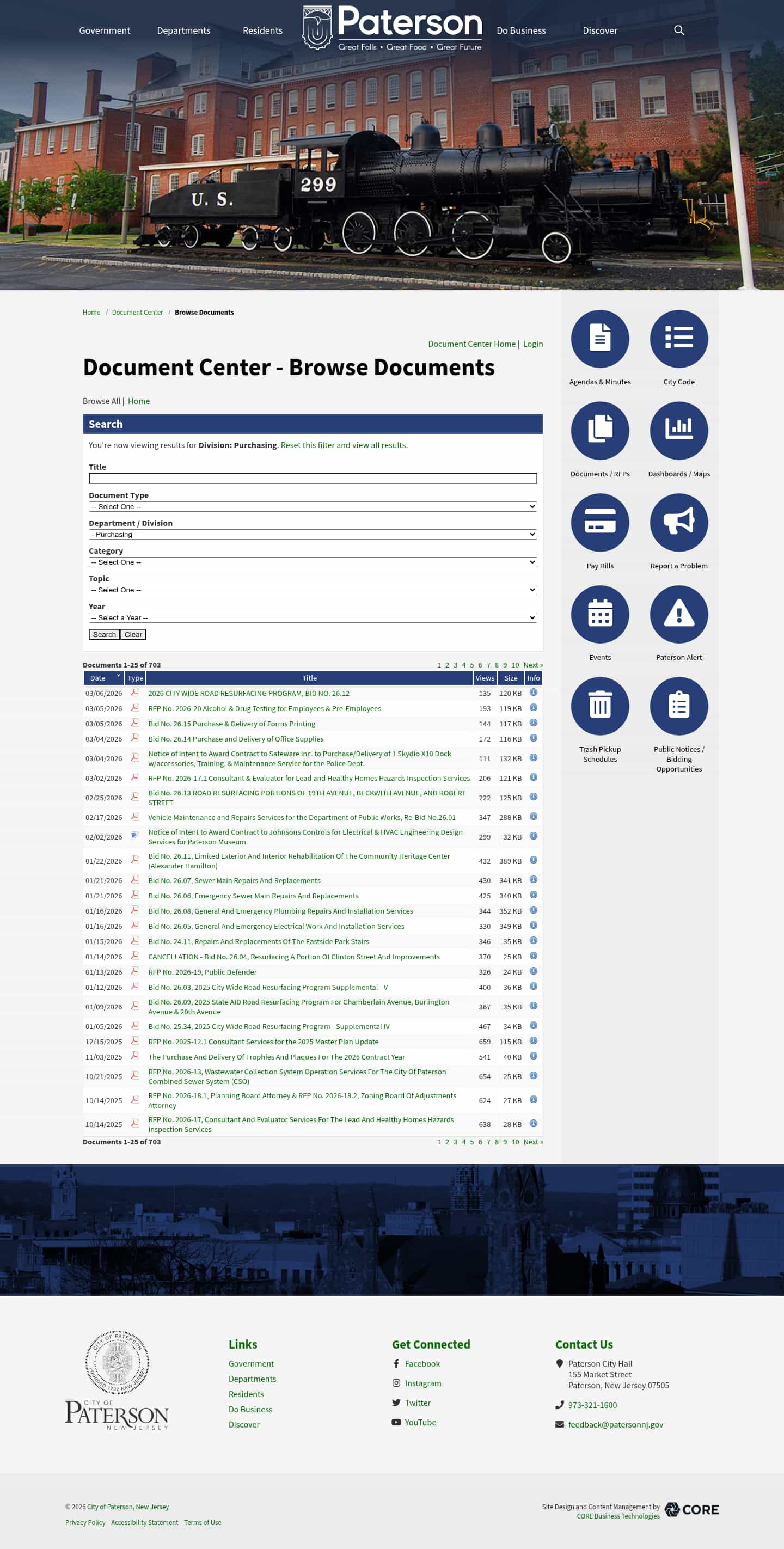The width and height of the screenshot is (784, 1549).
Task: Click the Login link
Action: point(532,344)
